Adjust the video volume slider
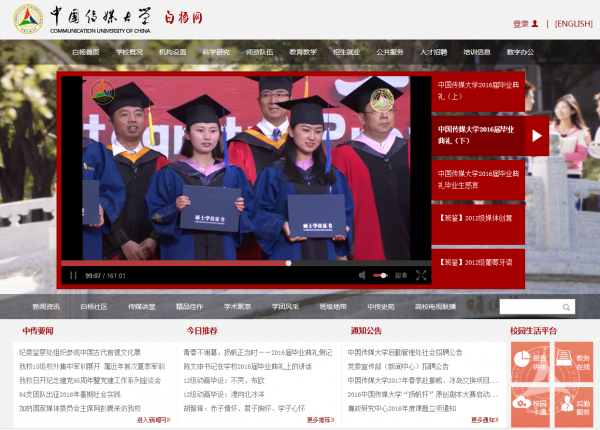Image resolution: width=600 pixels, height=430 pixels. (x=380, y=275)
